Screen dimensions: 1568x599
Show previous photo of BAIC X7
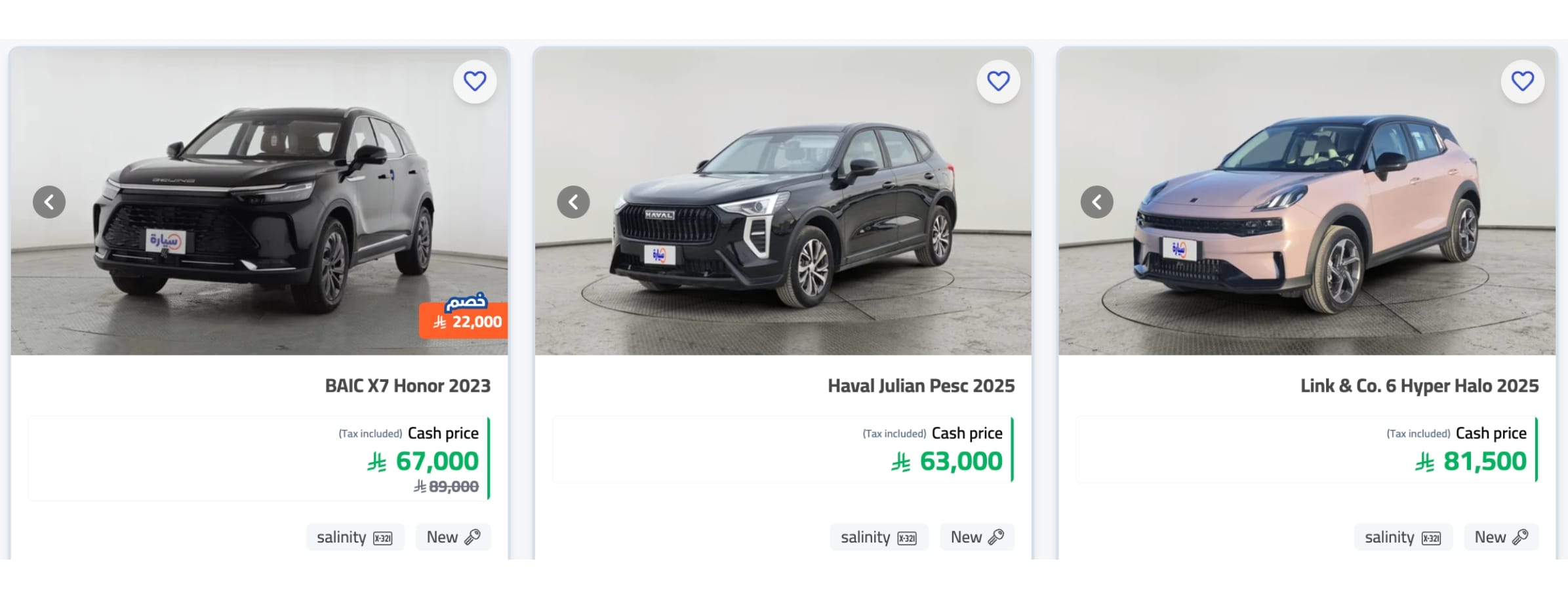click(x=49, y=202)
